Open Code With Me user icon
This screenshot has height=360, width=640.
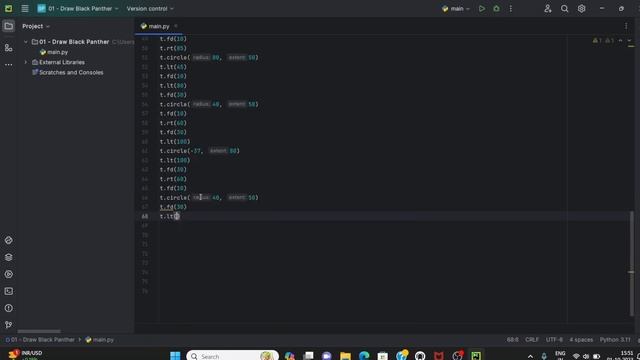(x=548, y=9)
